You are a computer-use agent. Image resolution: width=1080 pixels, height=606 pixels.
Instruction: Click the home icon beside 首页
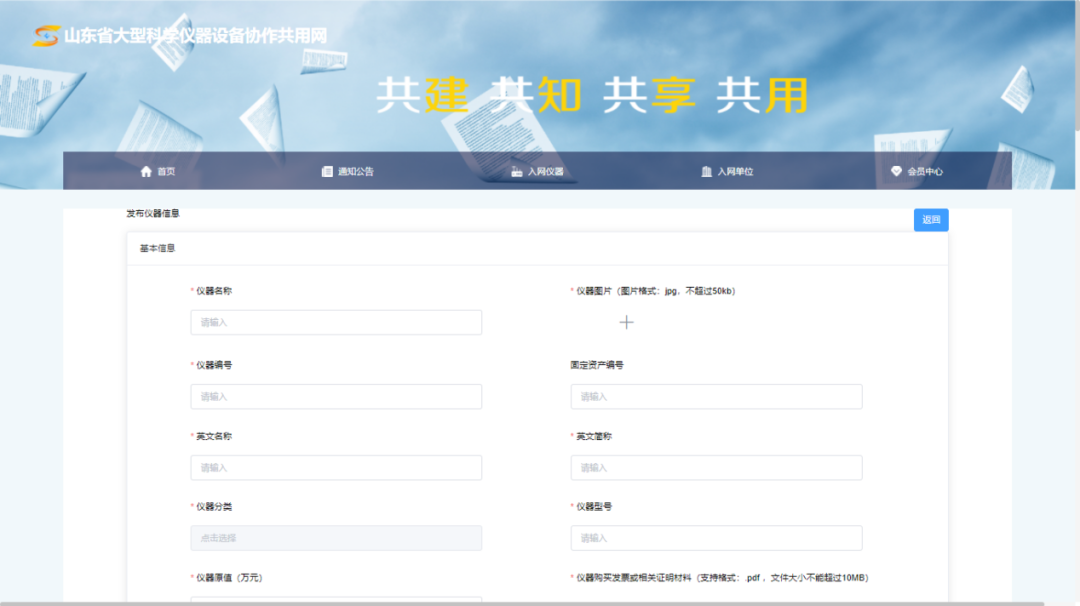pyautogui.click(x=146, y=171)
